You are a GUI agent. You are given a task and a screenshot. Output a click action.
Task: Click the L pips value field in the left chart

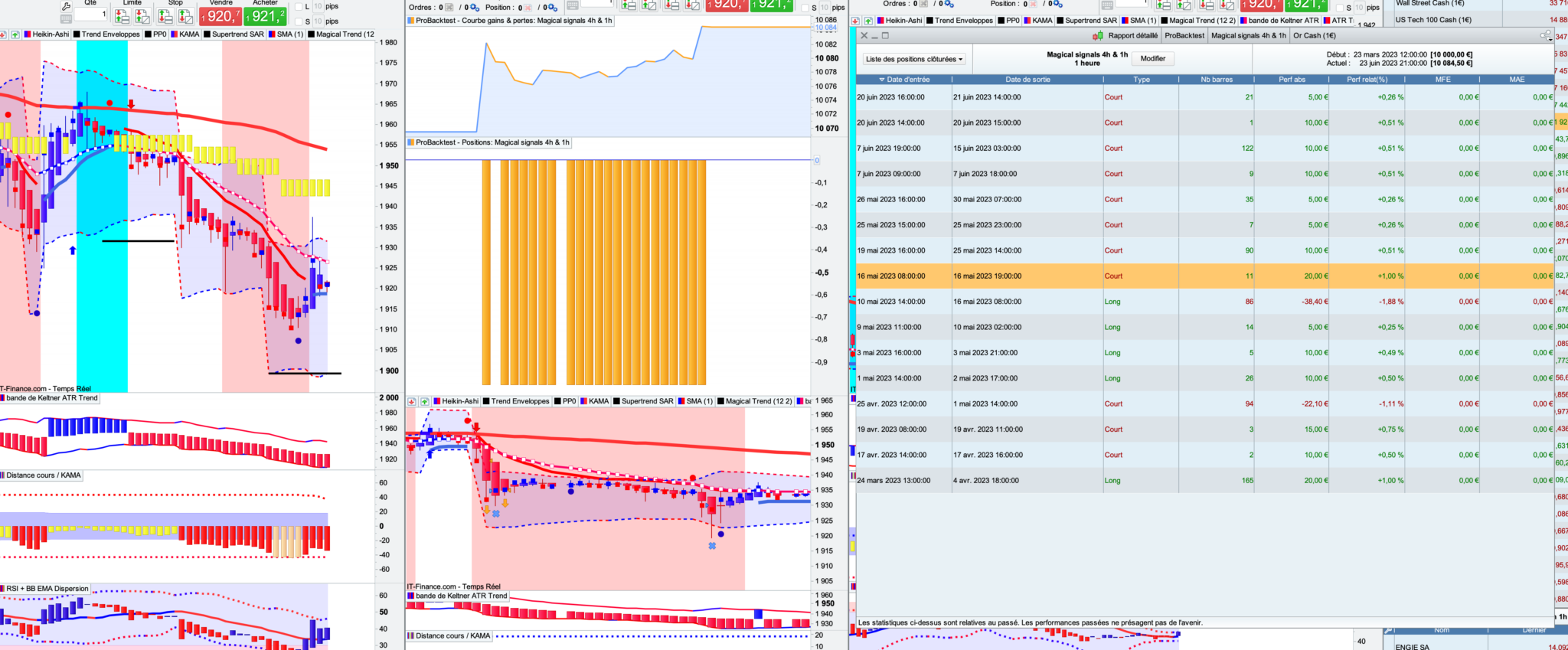click(x=318, y=7)
